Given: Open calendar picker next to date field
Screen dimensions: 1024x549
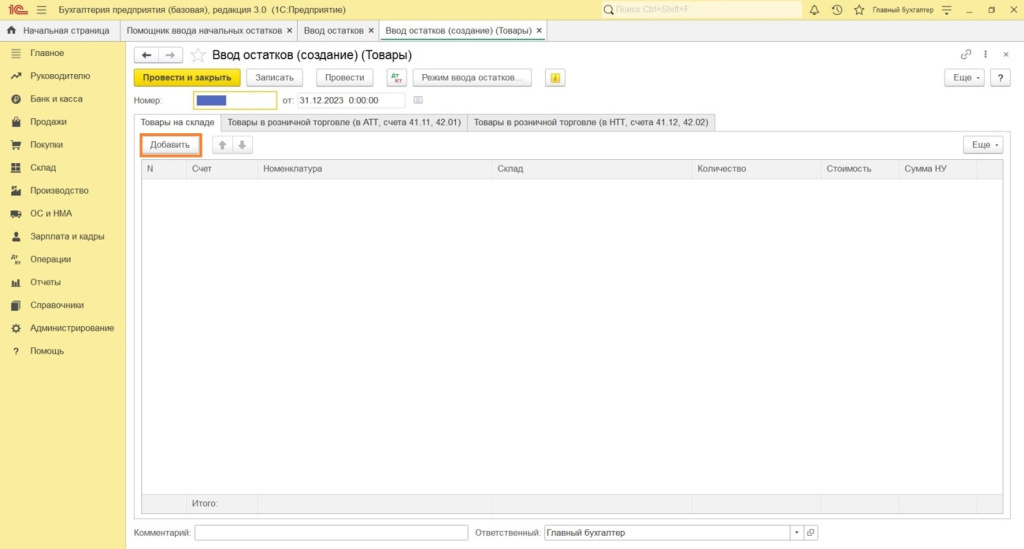Looking at the screenshot, I should click(418, 100).
